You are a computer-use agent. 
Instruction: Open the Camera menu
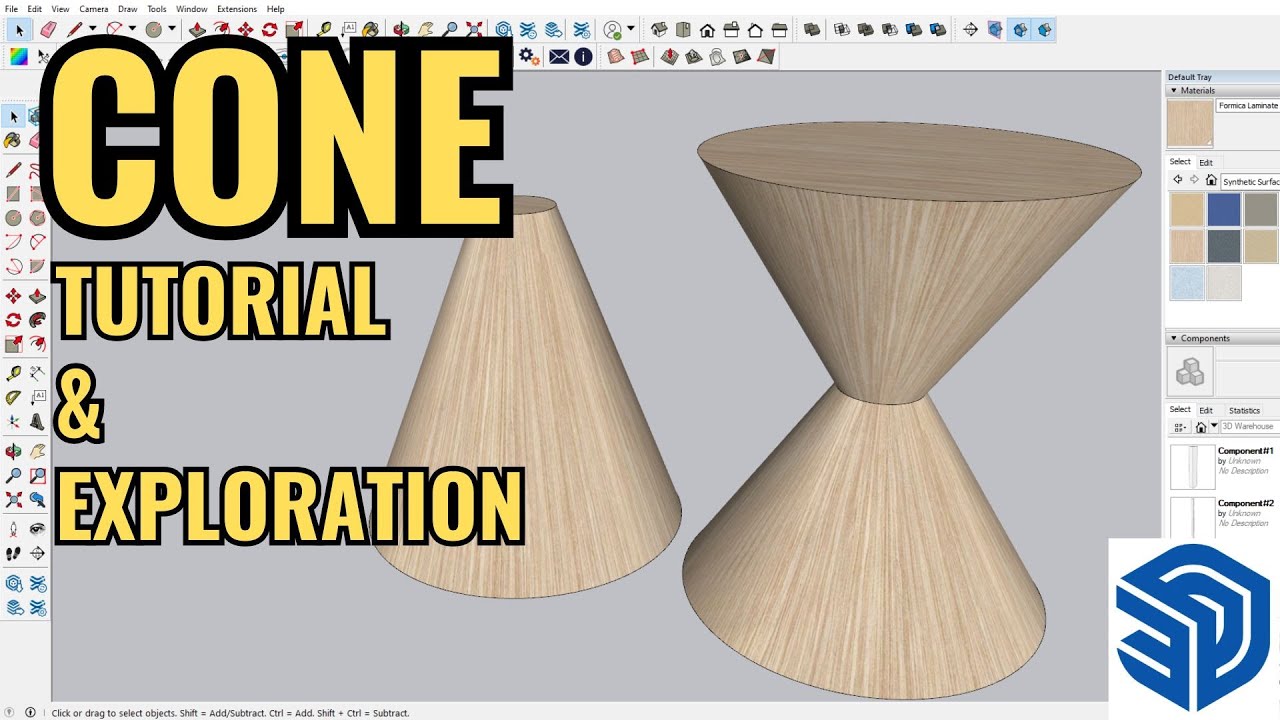[x=94, y=9]
